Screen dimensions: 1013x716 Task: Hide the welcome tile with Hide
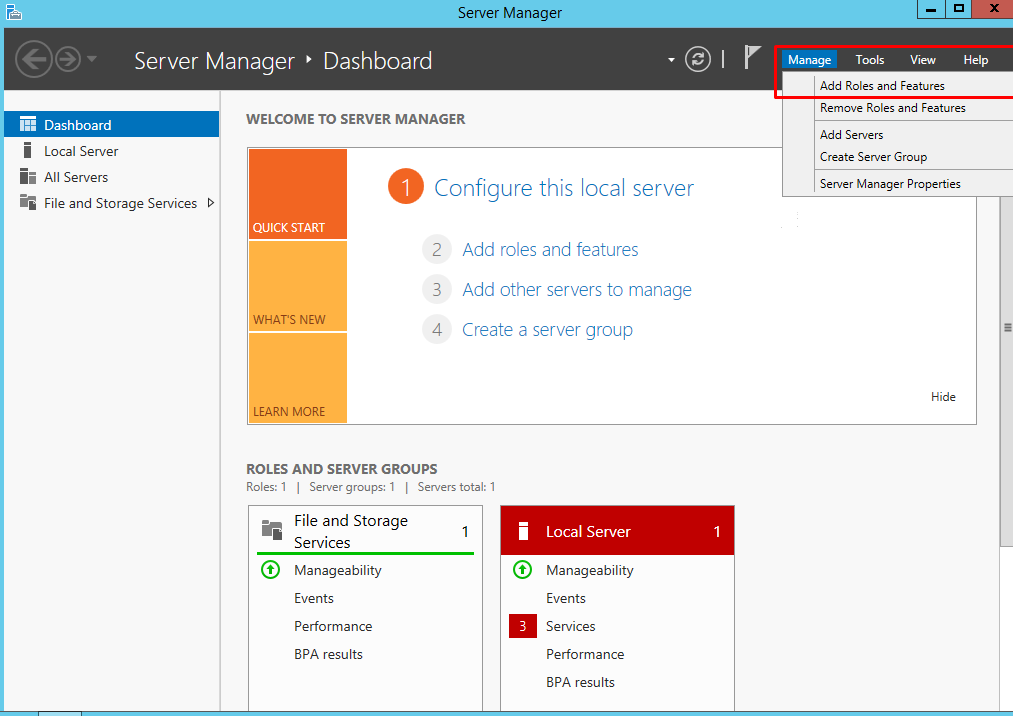943,397
